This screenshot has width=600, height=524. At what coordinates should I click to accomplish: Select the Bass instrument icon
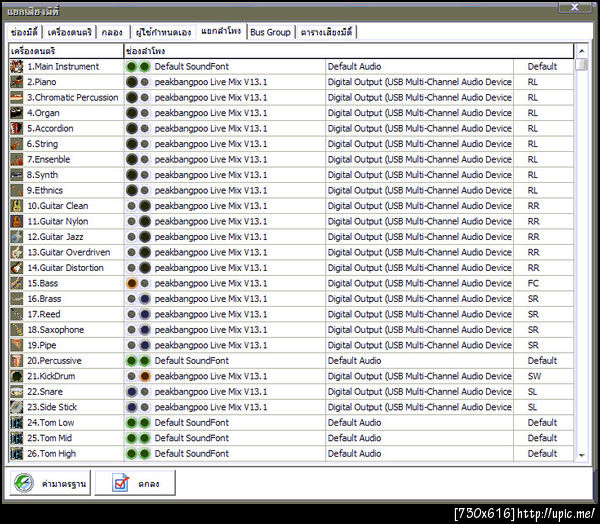[16, 284]
